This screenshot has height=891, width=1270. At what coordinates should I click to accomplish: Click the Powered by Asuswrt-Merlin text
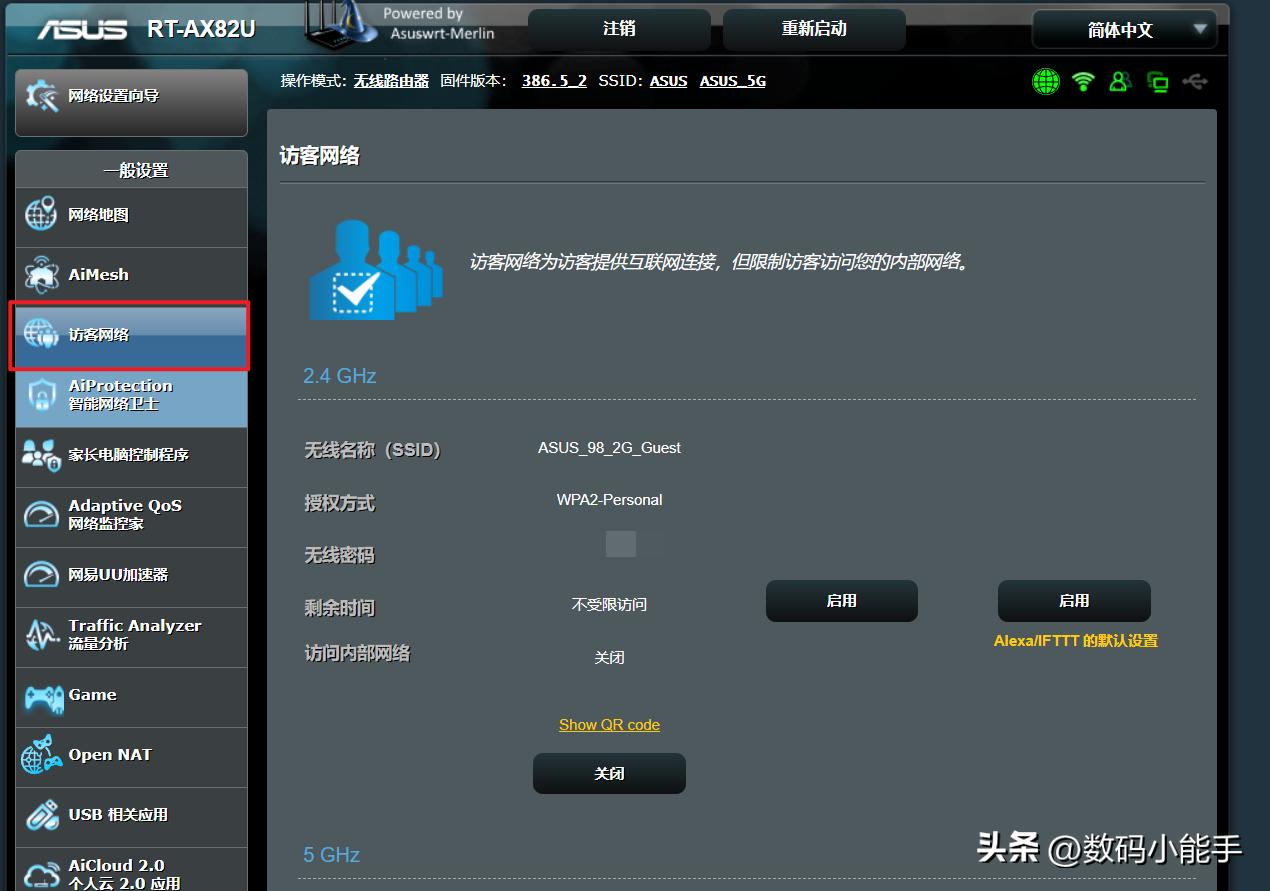438,24
